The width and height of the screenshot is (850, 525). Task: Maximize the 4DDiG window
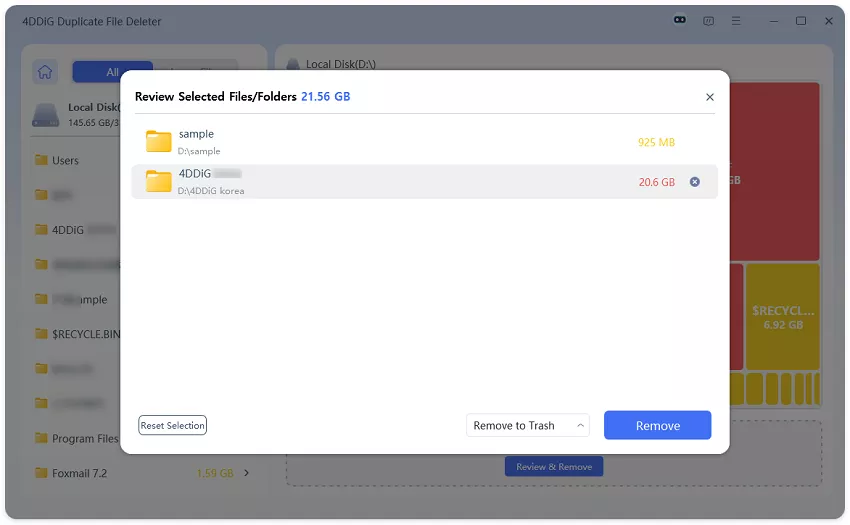801,21
